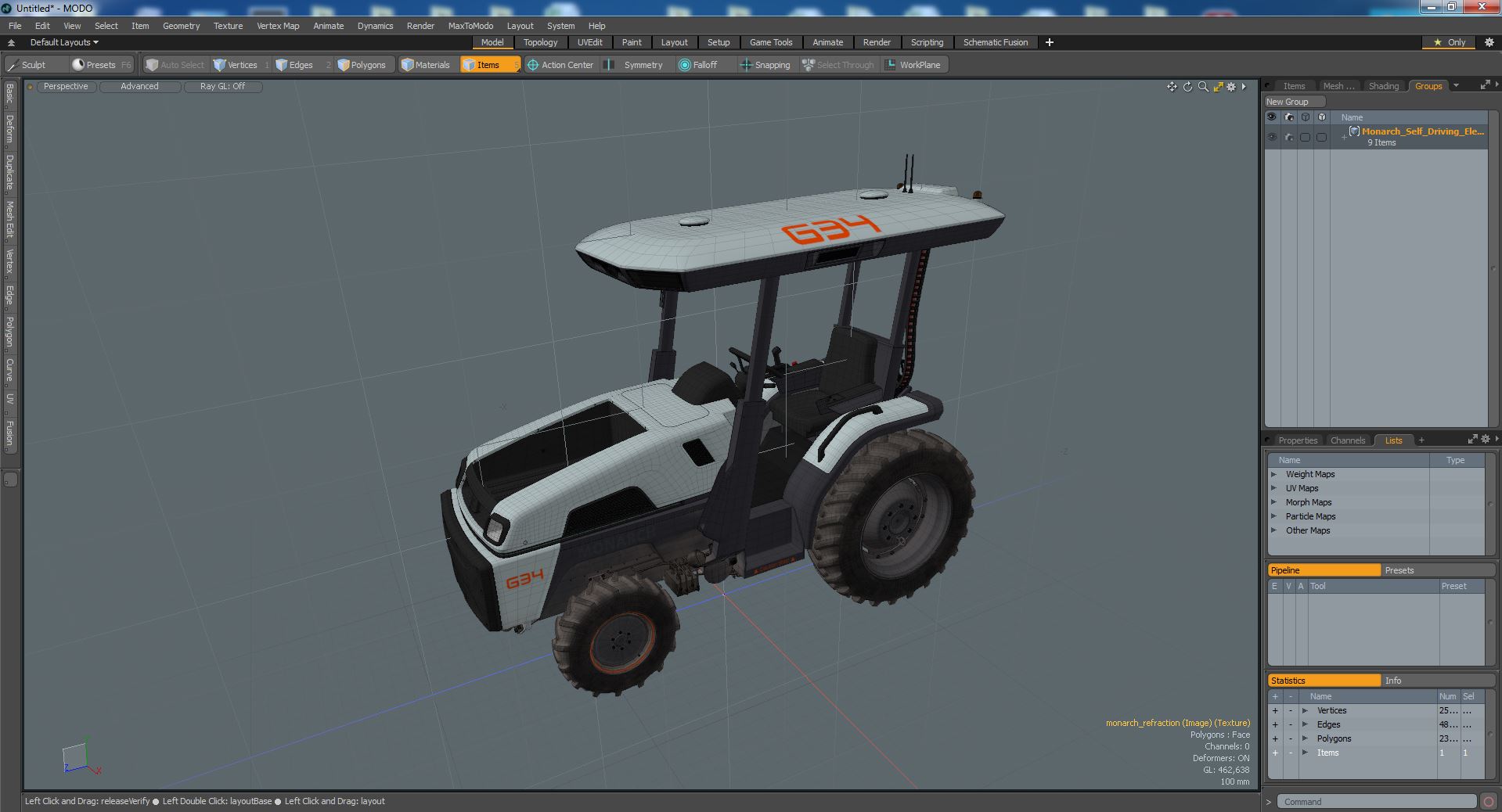
Task: Toggle the Only star button
Action: [x=1450, y=42]
